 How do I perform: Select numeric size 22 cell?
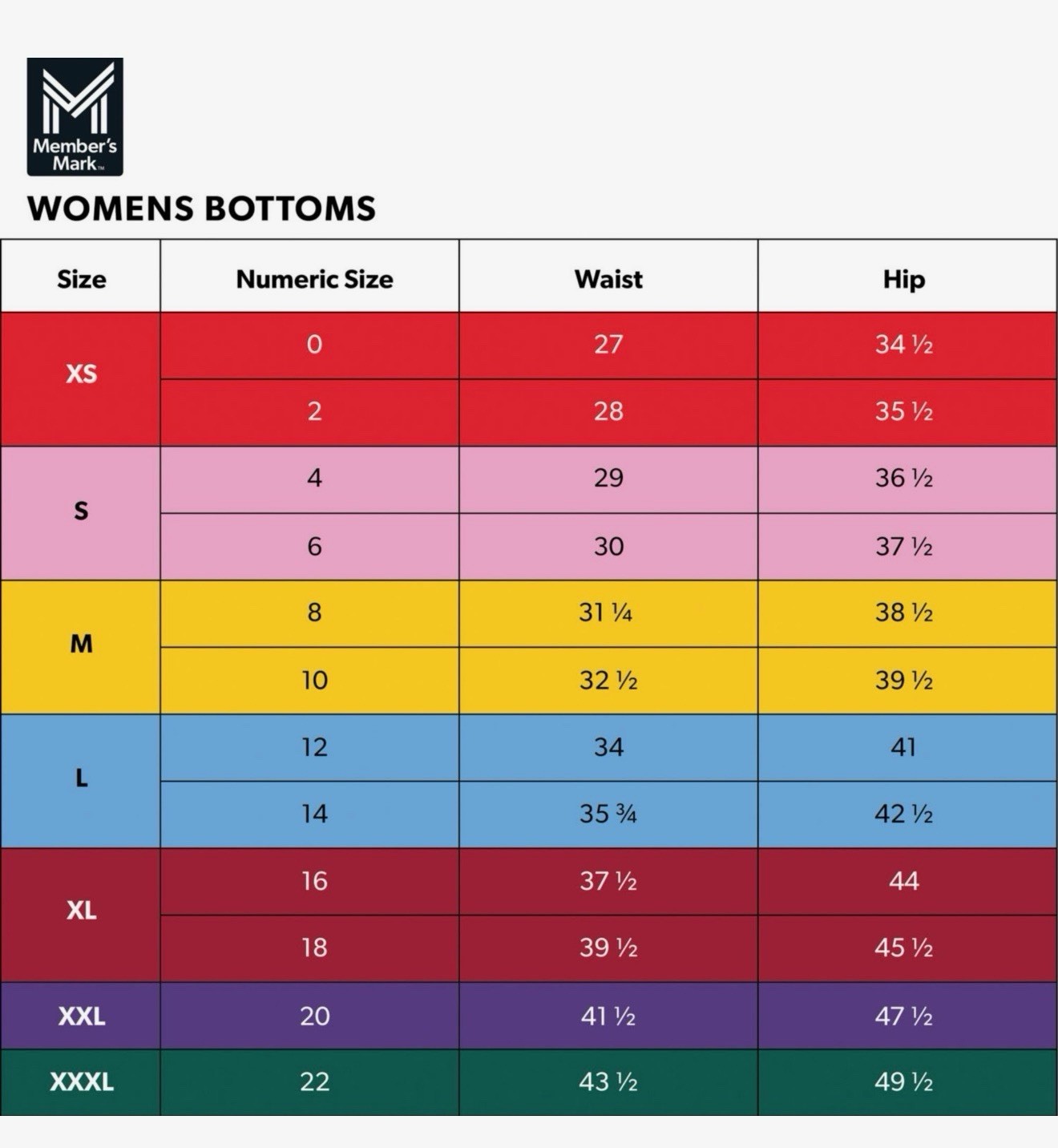(314, 1081)
